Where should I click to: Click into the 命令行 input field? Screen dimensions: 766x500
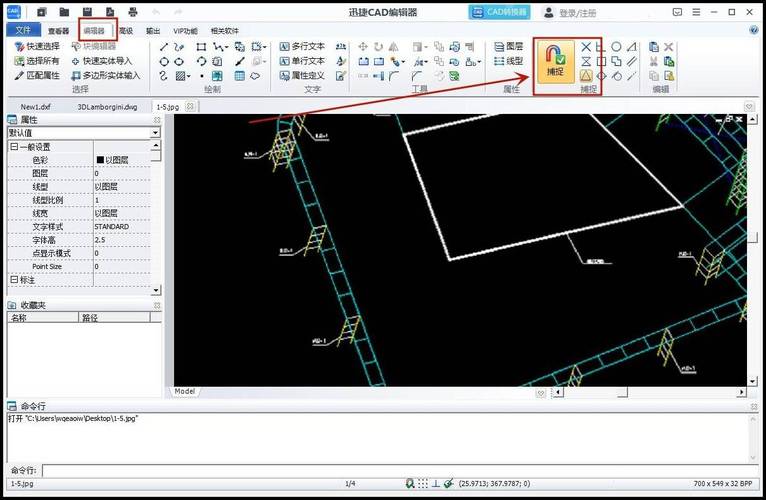[x=401, y=471]
